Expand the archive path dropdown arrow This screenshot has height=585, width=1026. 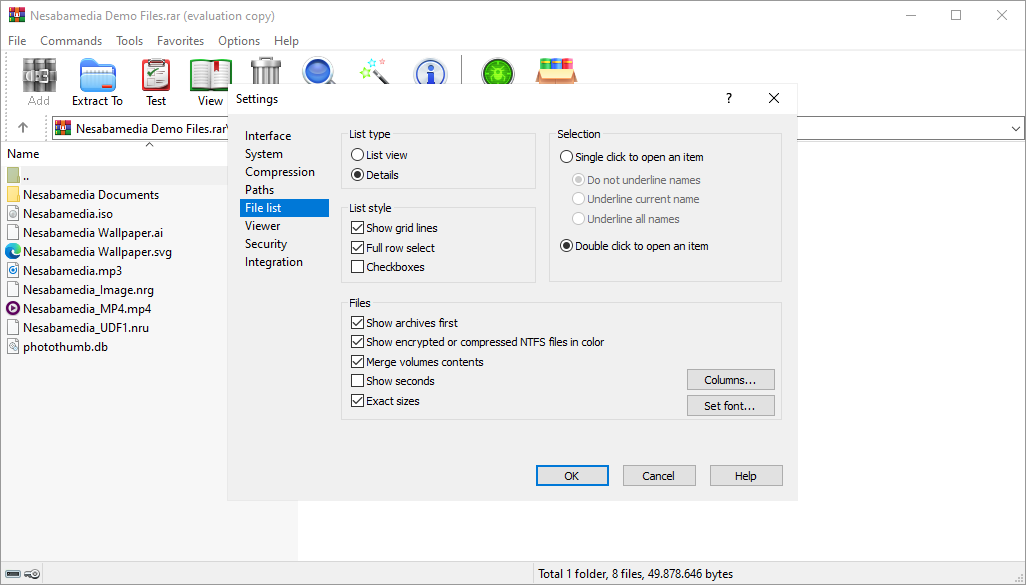point(1016,129)
